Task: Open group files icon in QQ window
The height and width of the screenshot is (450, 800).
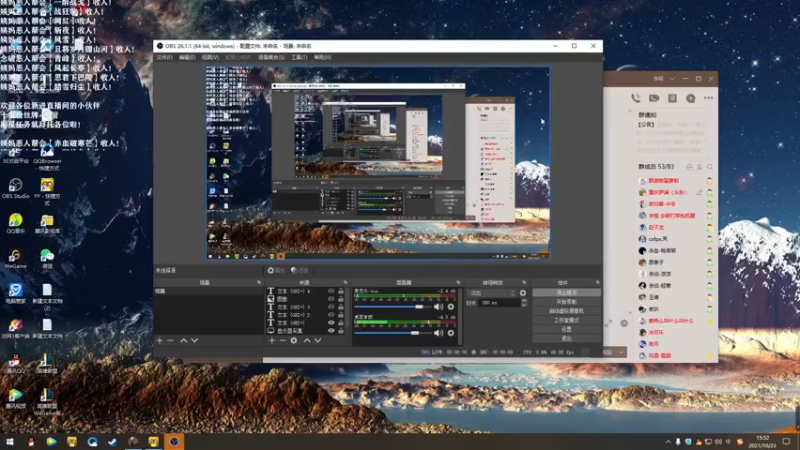Action: (x=672, y=98)
